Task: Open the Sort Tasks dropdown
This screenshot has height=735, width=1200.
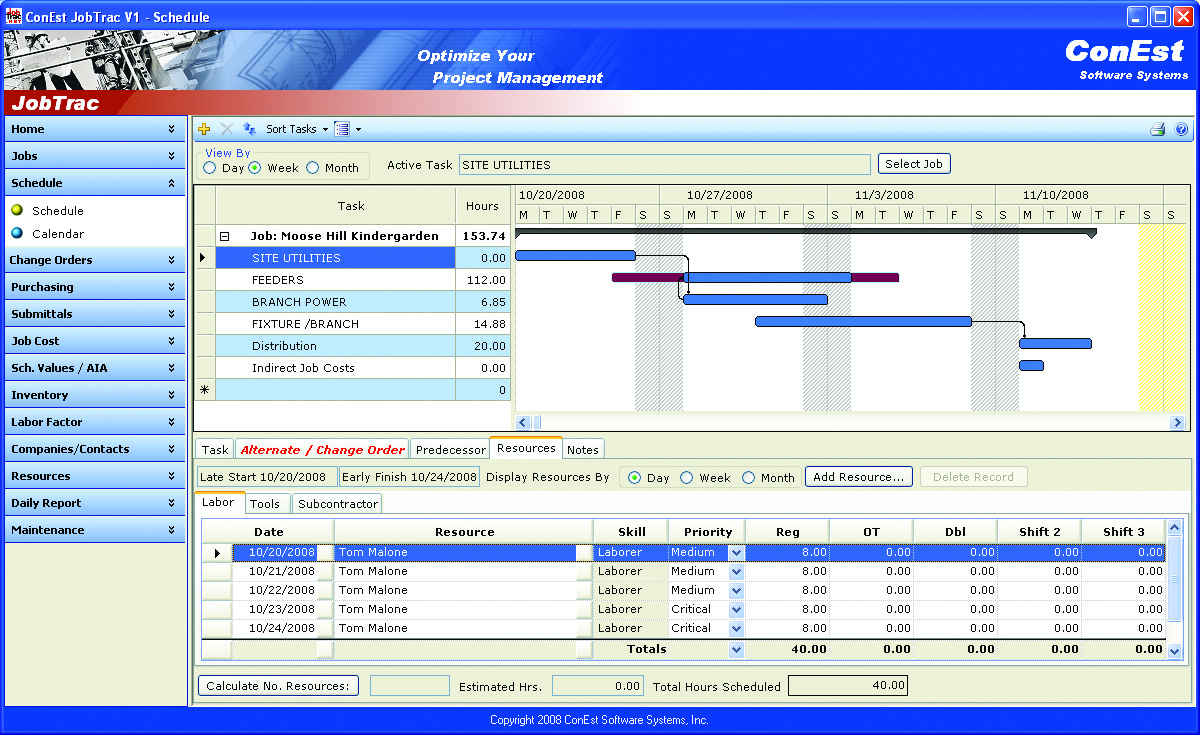Action: [x=297, y=129]
